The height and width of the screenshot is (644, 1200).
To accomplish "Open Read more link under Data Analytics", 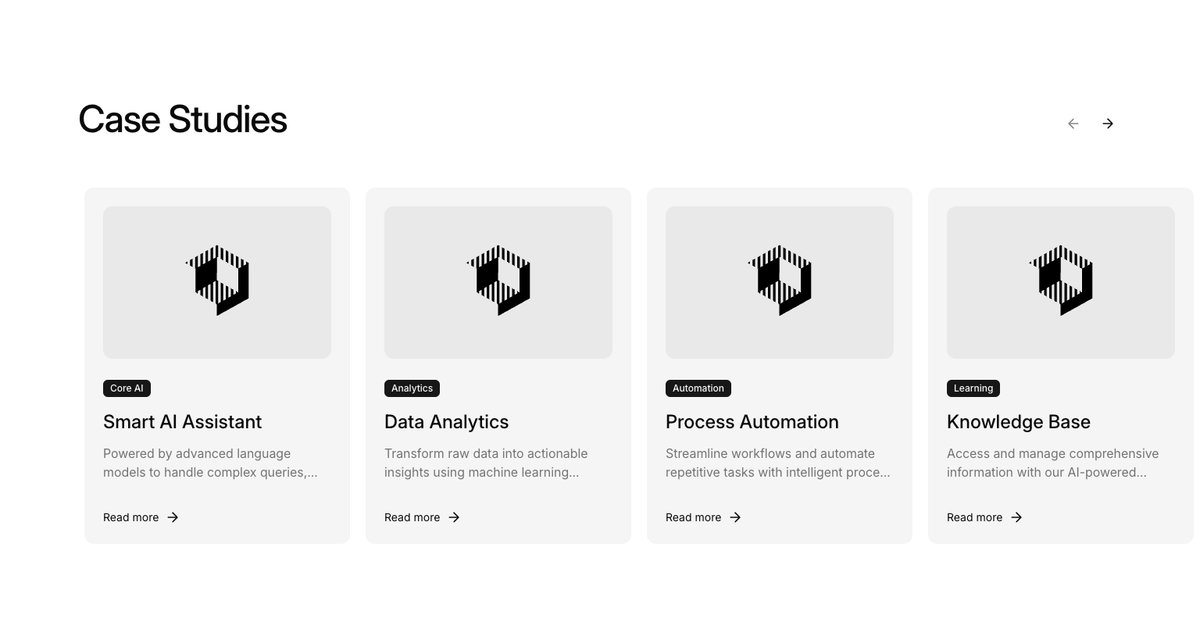I will (x=412, y=517).
